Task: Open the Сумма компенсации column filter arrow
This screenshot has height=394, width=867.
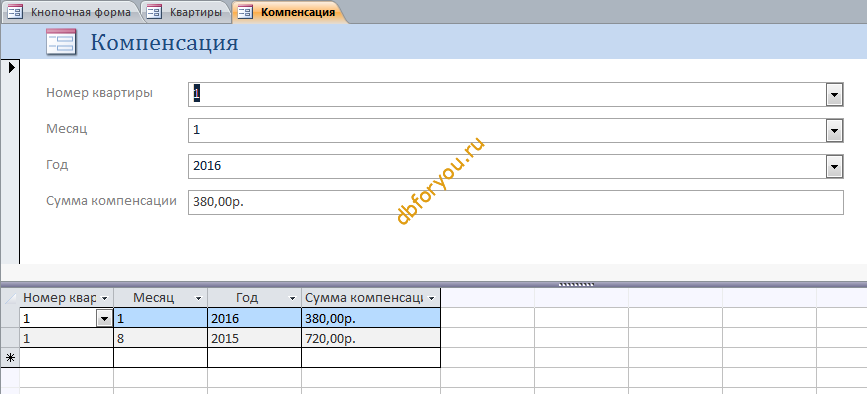Action: pos(431,298)
